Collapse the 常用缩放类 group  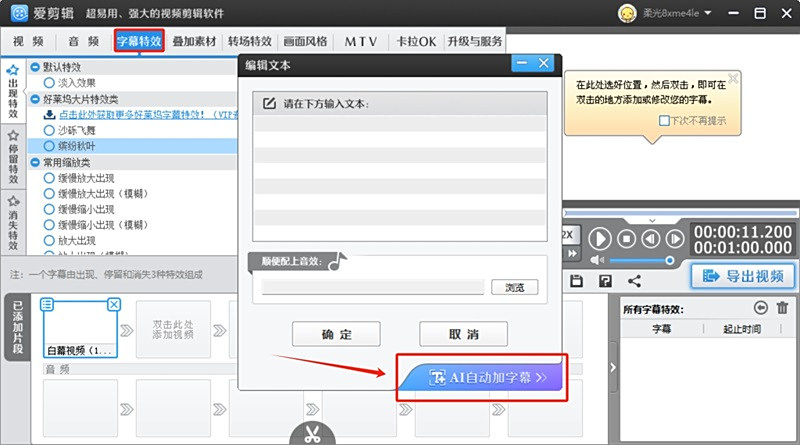click(35, 162)
